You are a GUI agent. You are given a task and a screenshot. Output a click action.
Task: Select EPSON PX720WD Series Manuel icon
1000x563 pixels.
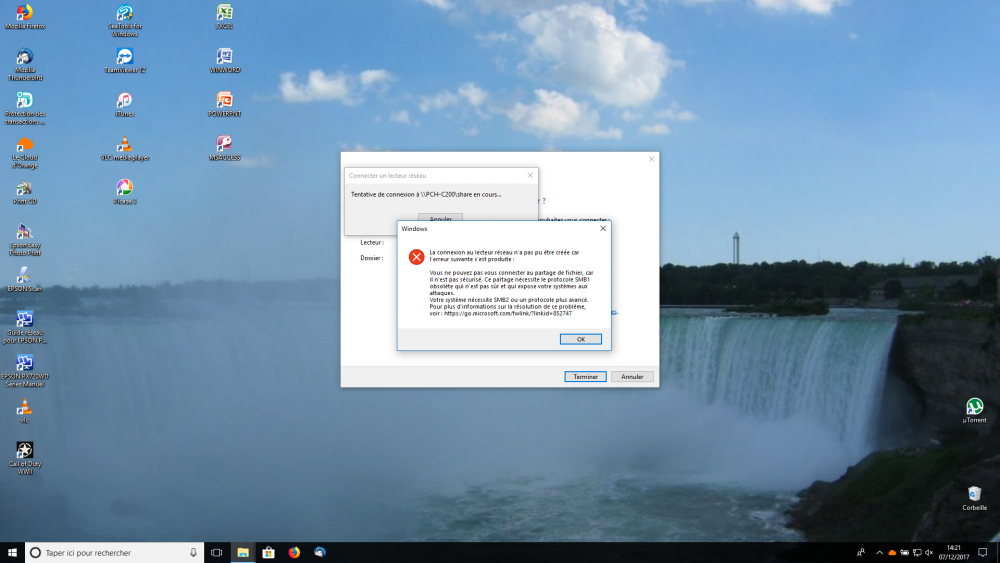(x=25, y=370)
